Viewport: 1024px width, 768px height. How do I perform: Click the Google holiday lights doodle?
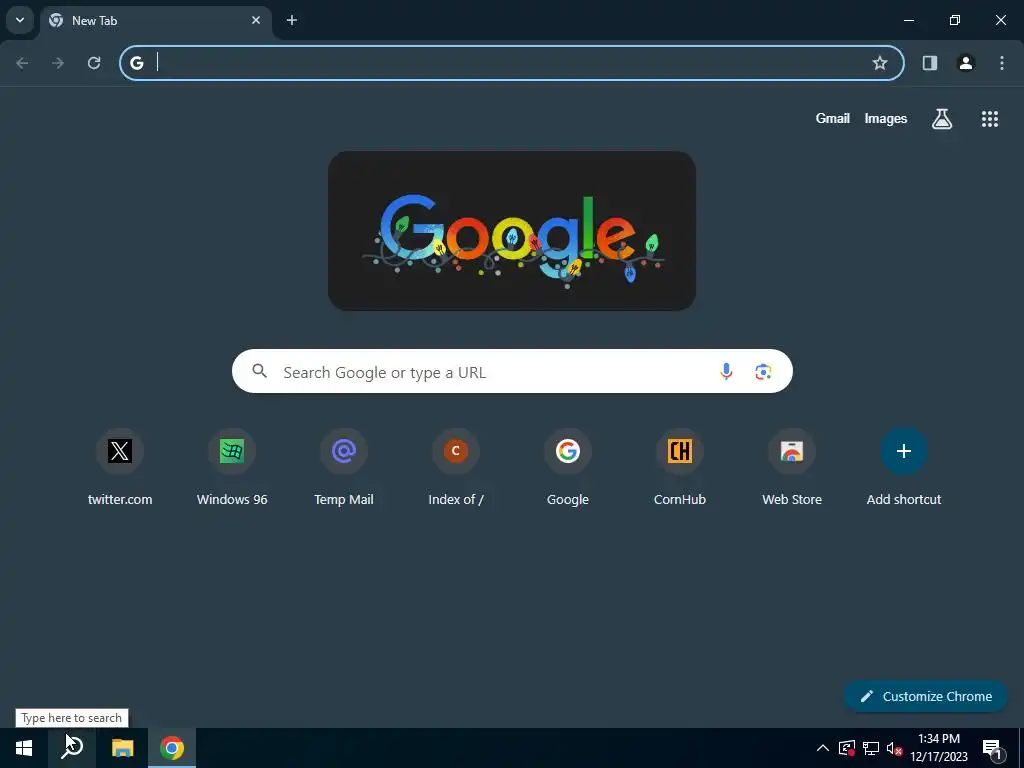point(512,231)
